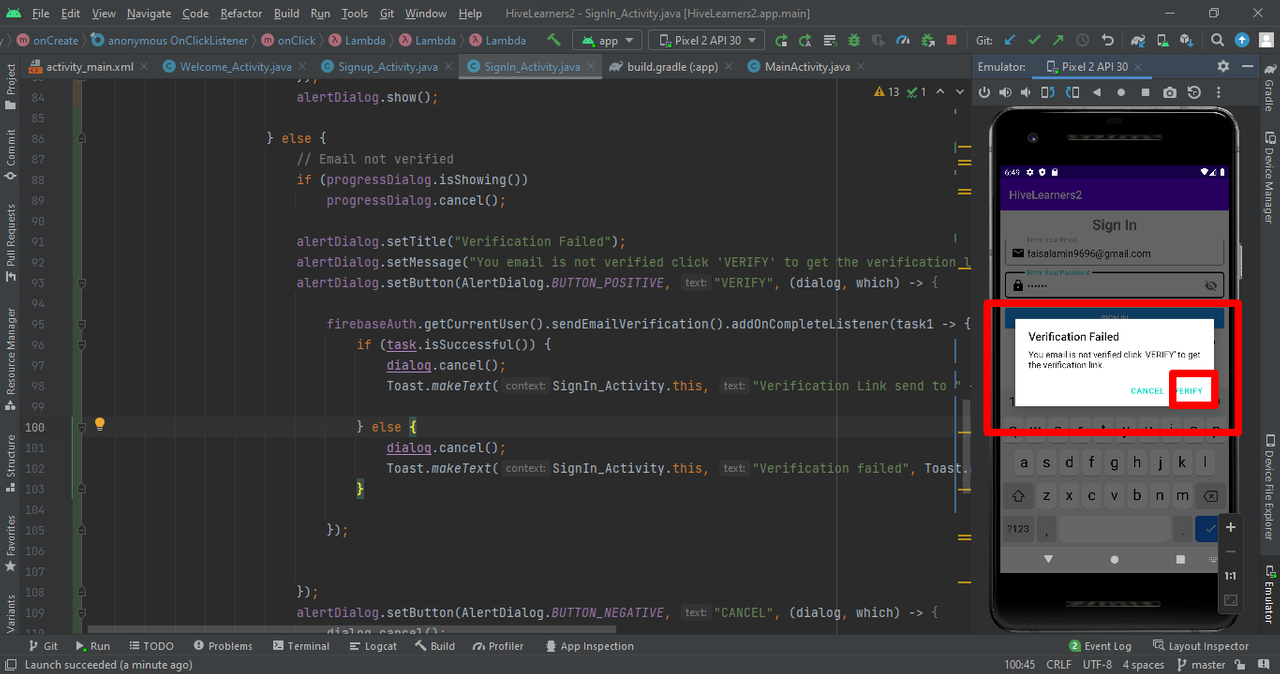The height and width of the screenshot is (674, 1280).
Task: Click the Git Rollback undo arrow
Action: tap(1107, 40)
